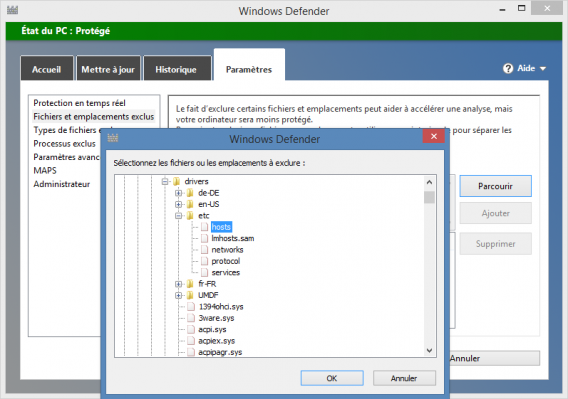Click the en-US folder icon
This screenshot has width=568, height=399.
tap(190, 204)
